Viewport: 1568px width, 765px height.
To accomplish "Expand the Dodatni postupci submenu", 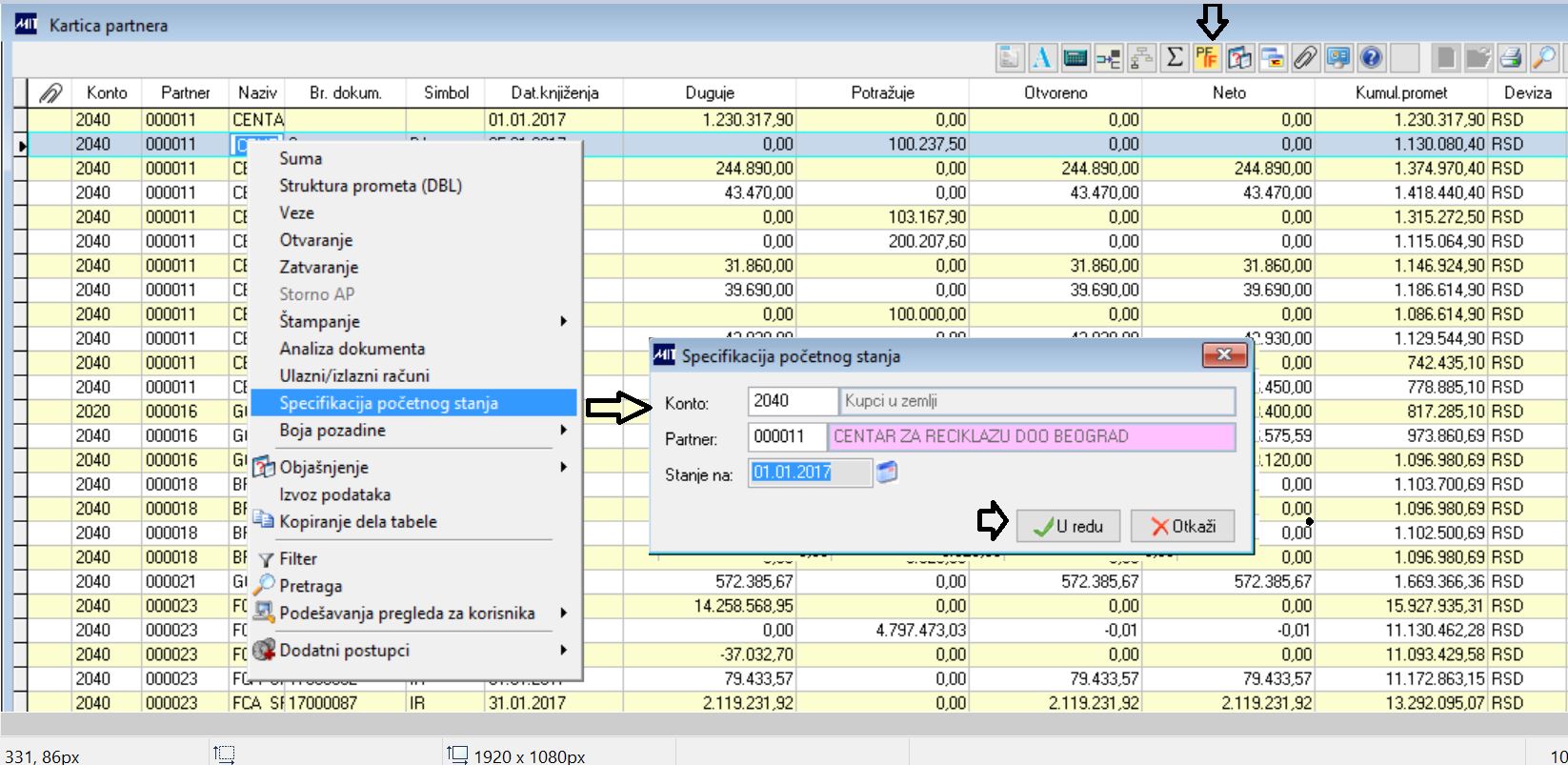I will point(564,650).
